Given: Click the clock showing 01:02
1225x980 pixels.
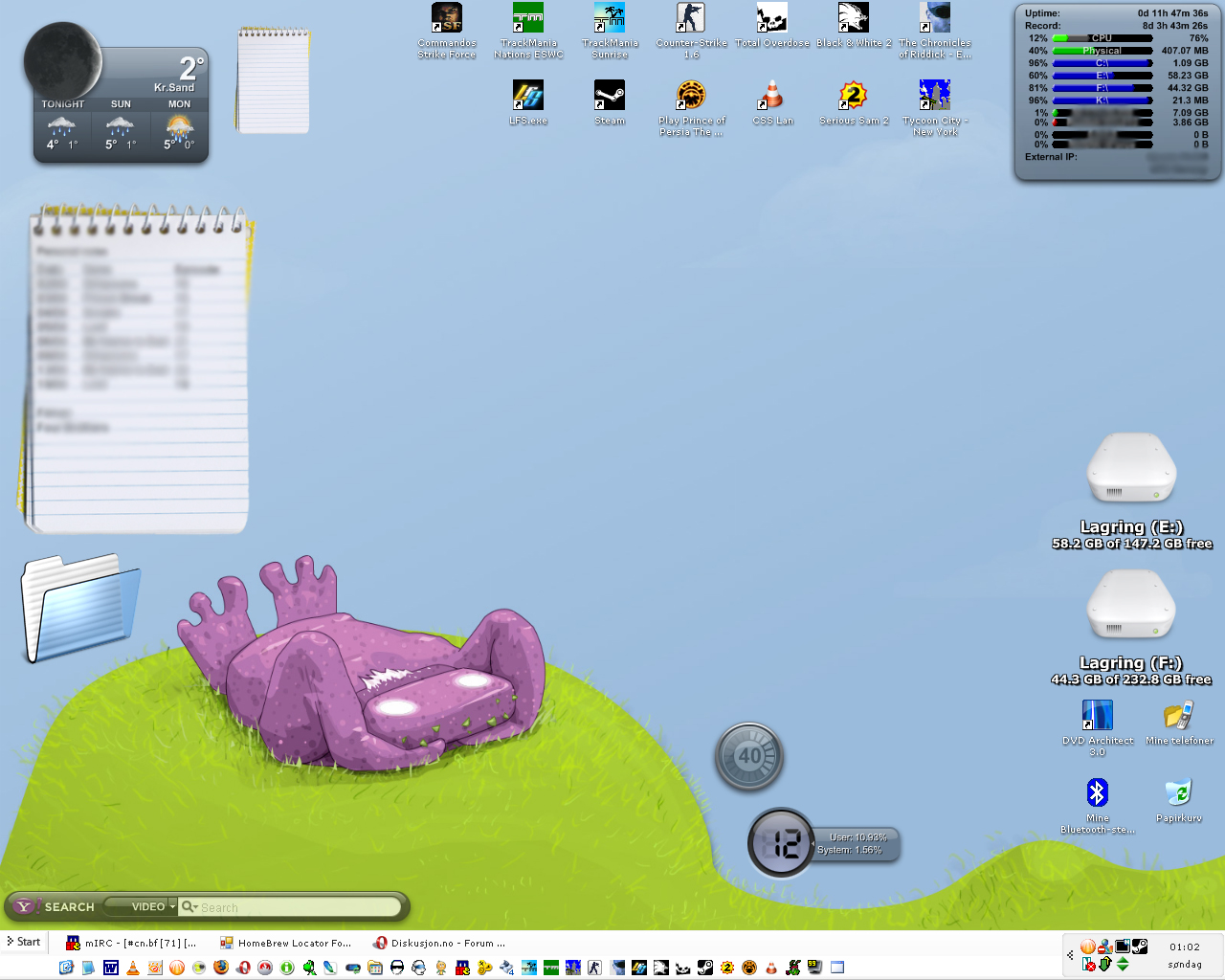Looking at the screenshot, I should pos(1185,947).
